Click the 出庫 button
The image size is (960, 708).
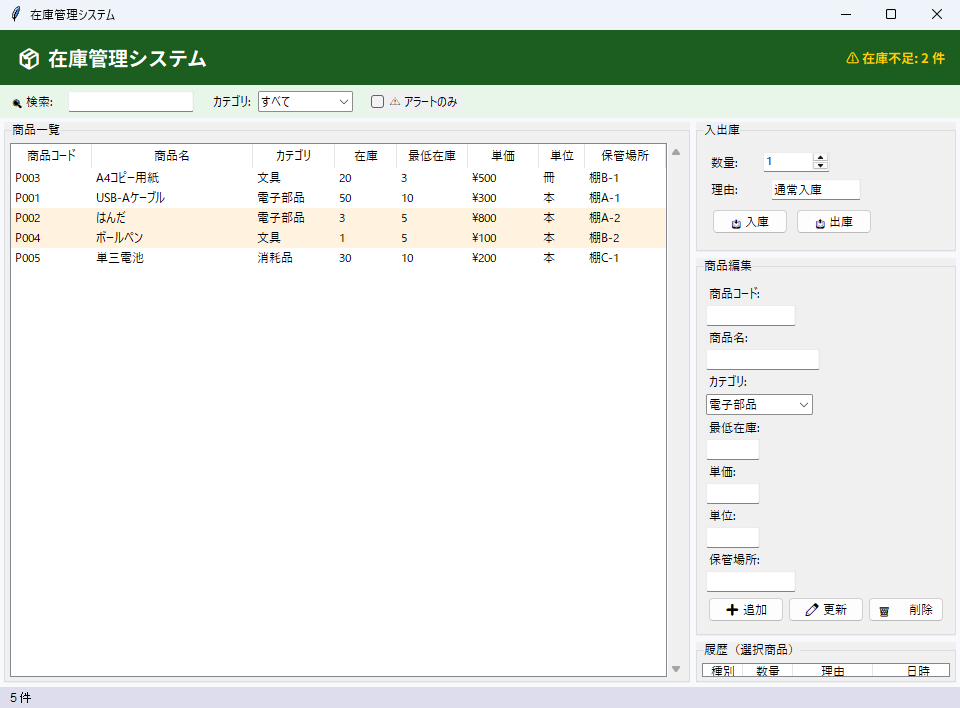pyautogui.click(x=833, y=222)
